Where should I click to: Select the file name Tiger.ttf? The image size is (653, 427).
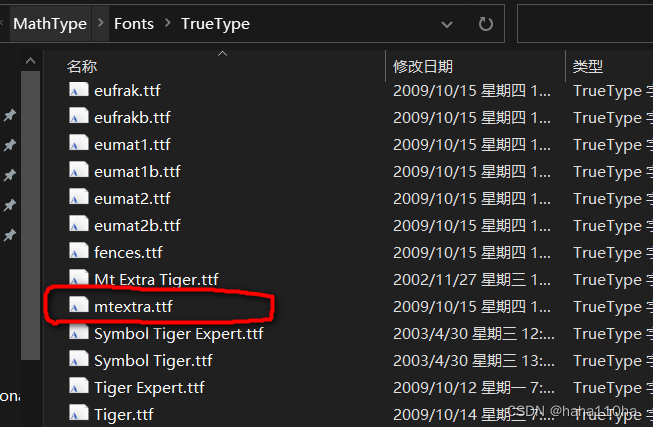pos(124,415)
